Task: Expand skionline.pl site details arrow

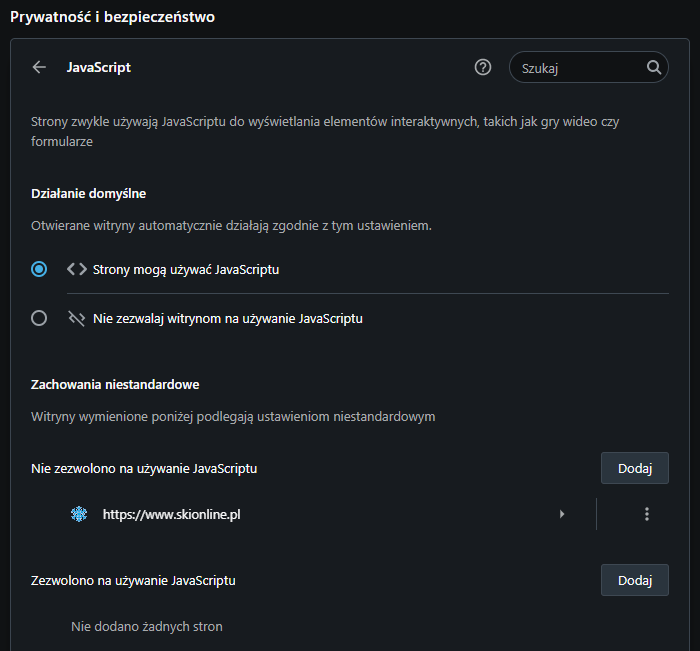Action: [562, 514]
